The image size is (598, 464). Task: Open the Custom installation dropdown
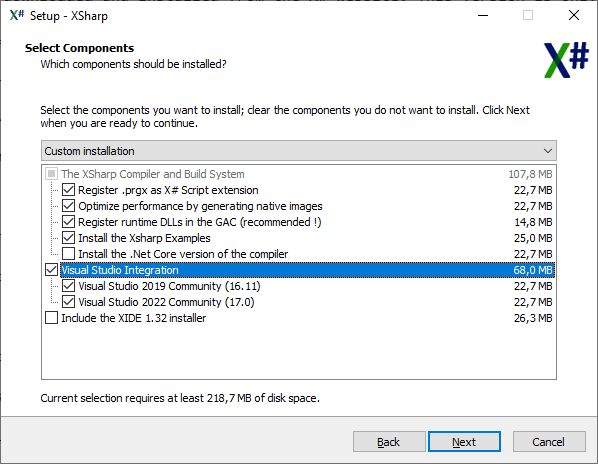click(x=299, y=151)
